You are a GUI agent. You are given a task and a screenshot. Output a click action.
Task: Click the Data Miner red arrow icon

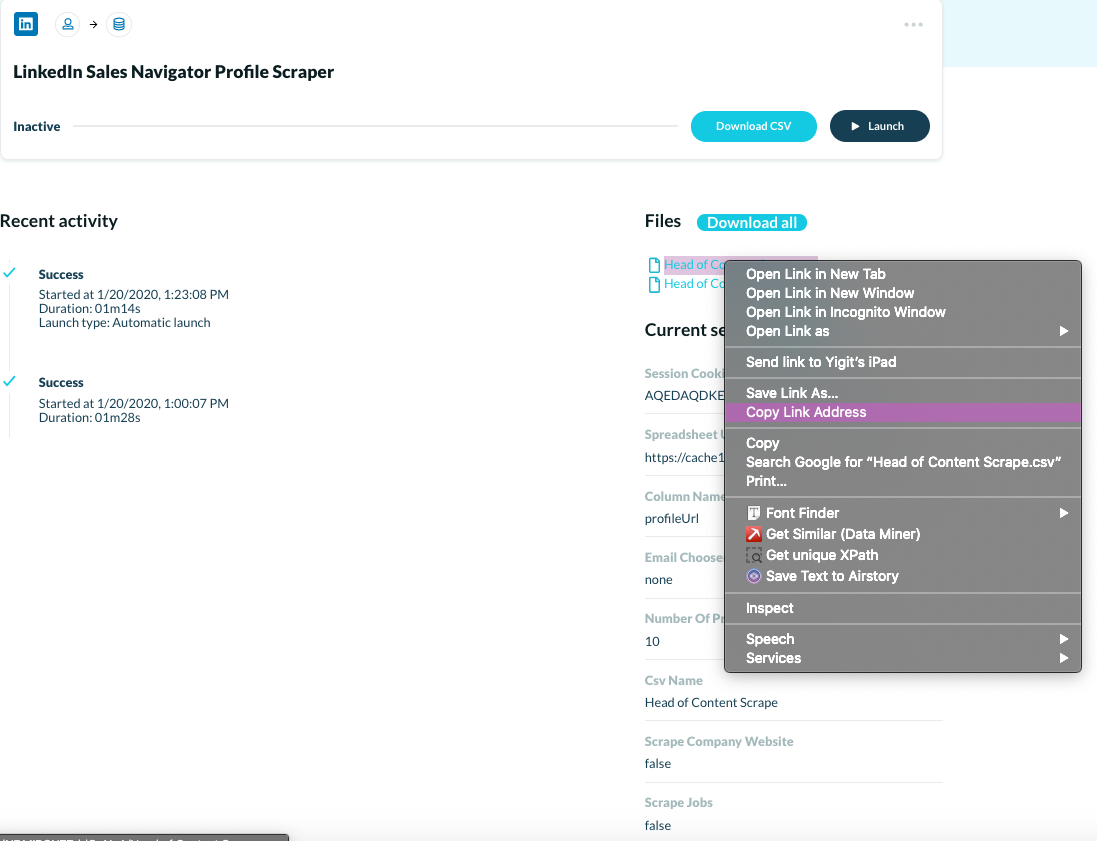pyautogui.click(x=753, y=534)
